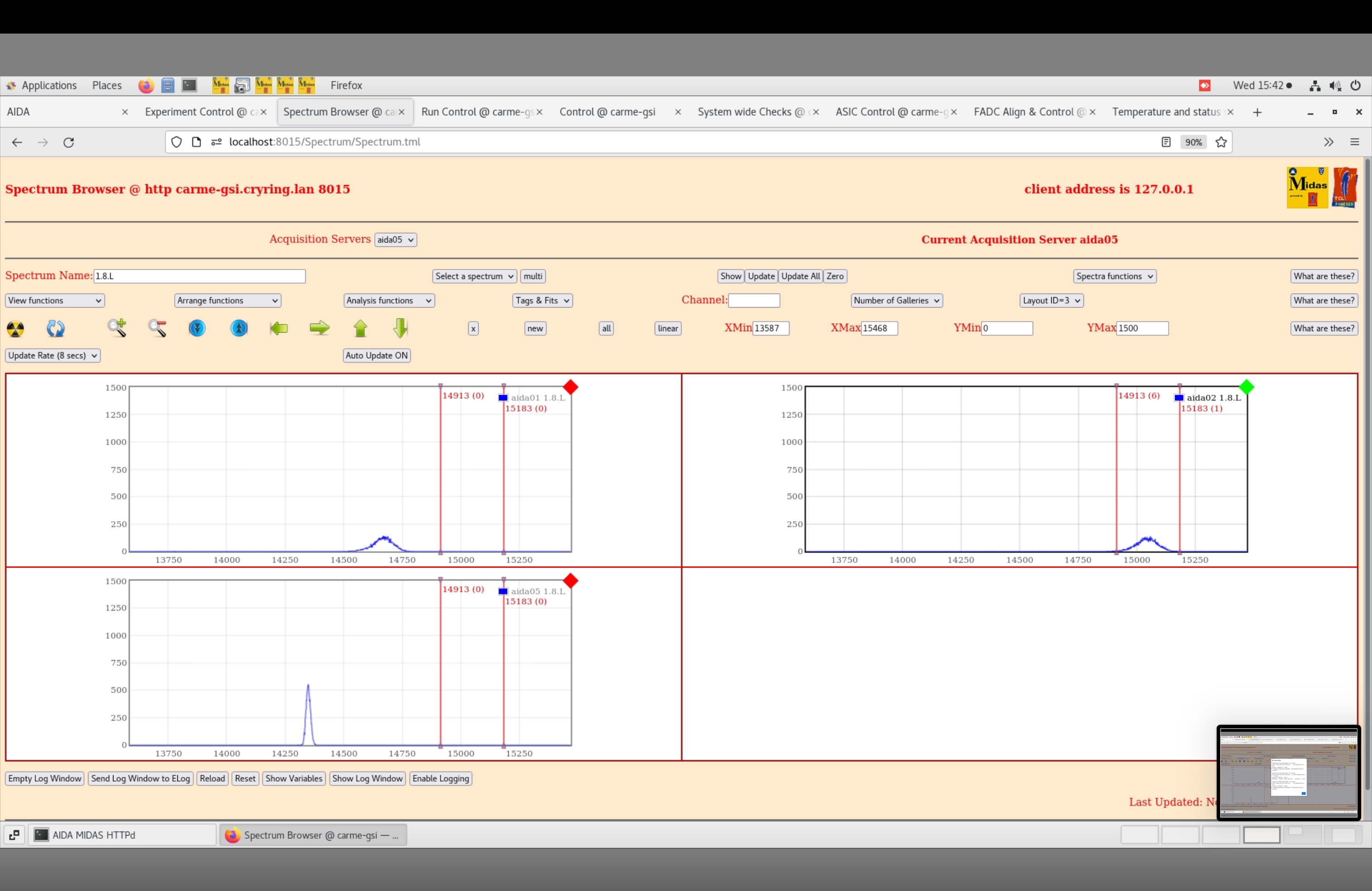1372x891 pixels.
Task: Click the blue double down-arrow circle icon
Action: coord(197,328)
